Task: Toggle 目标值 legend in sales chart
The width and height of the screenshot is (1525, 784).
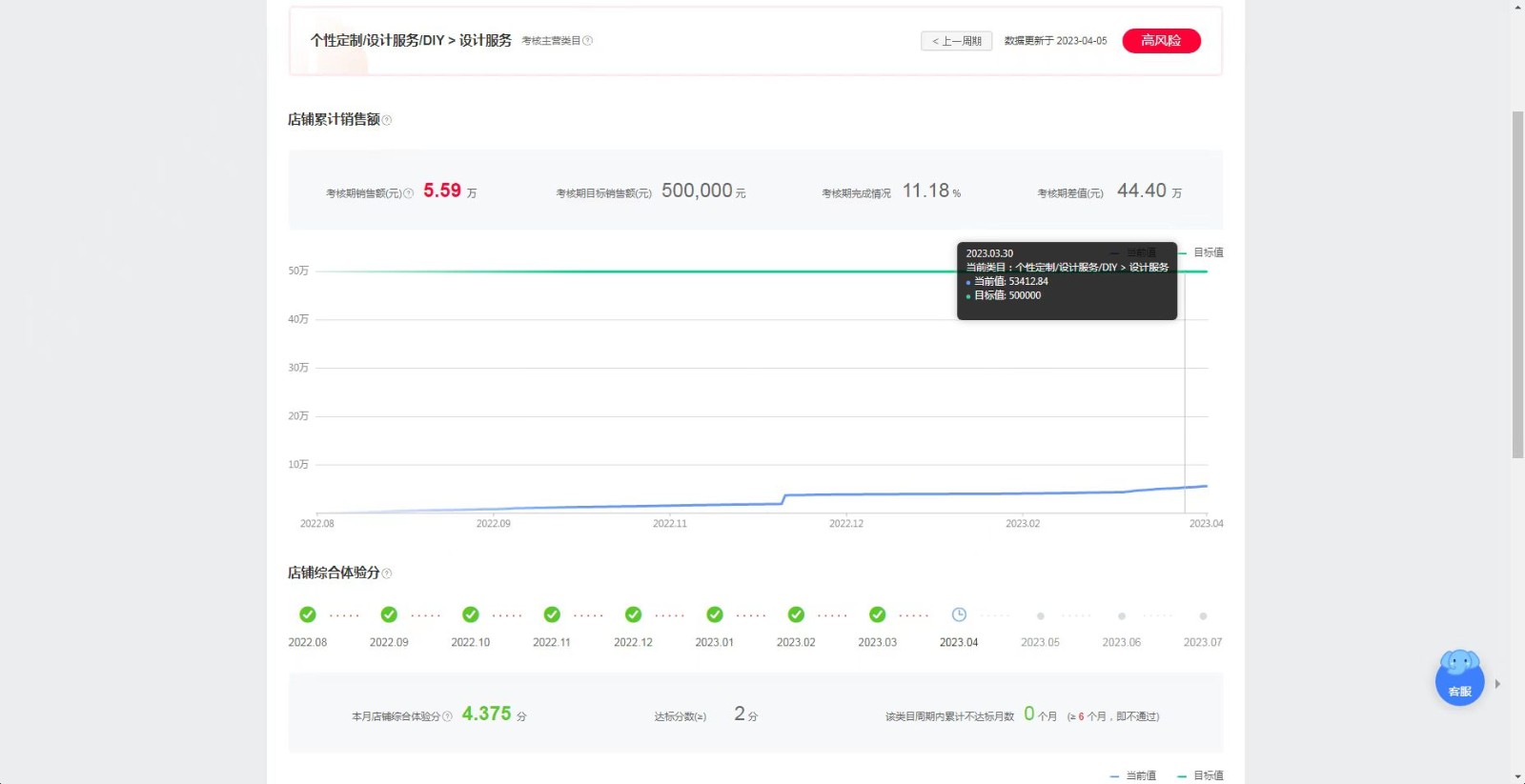Action: point(1201,252)
